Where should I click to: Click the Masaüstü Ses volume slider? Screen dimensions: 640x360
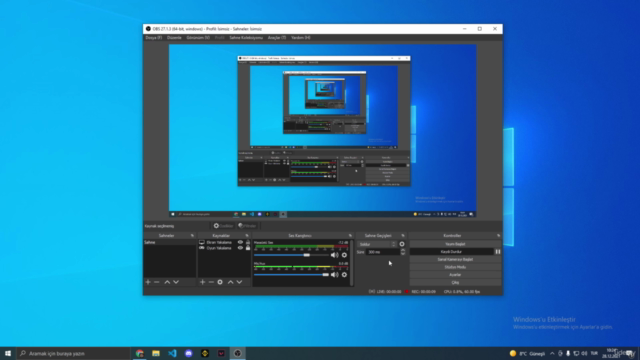tap(290, 255)
